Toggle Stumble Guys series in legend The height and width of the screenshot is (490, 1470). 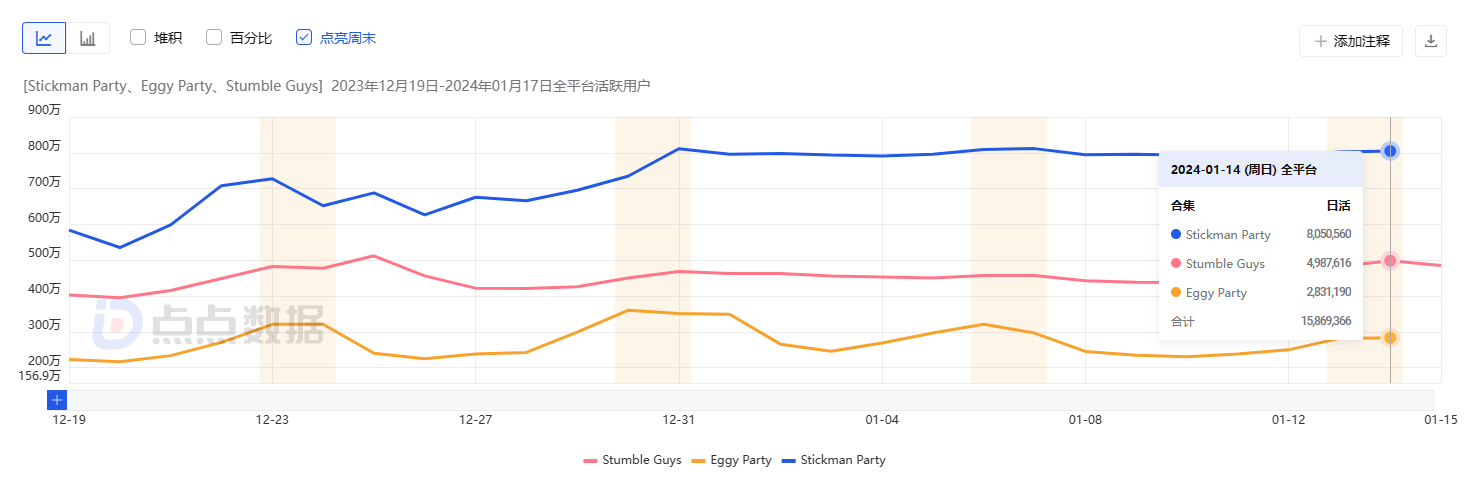(633, 460)
